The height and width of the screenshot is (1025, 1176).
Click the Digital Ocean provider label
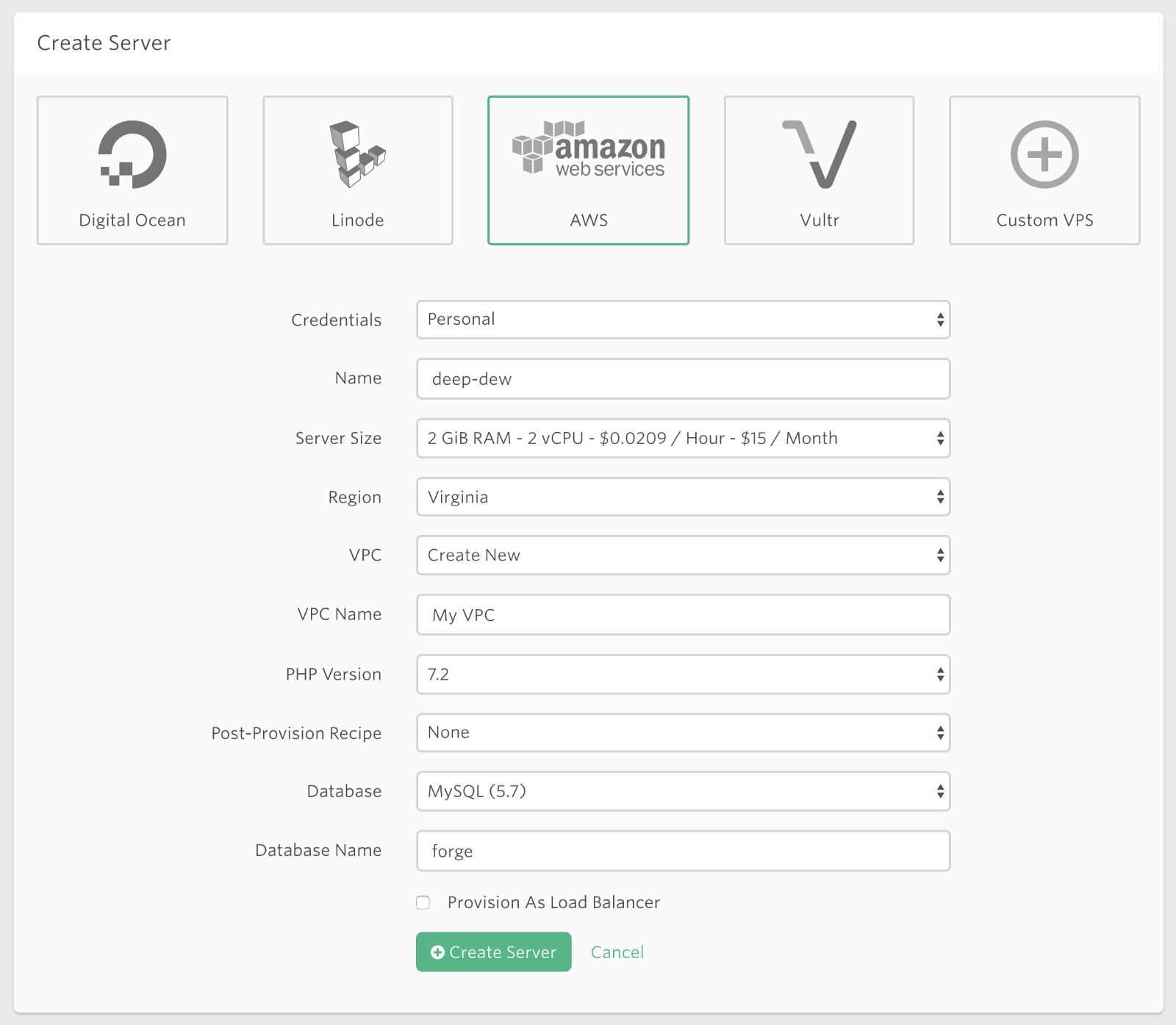point(132,220)
